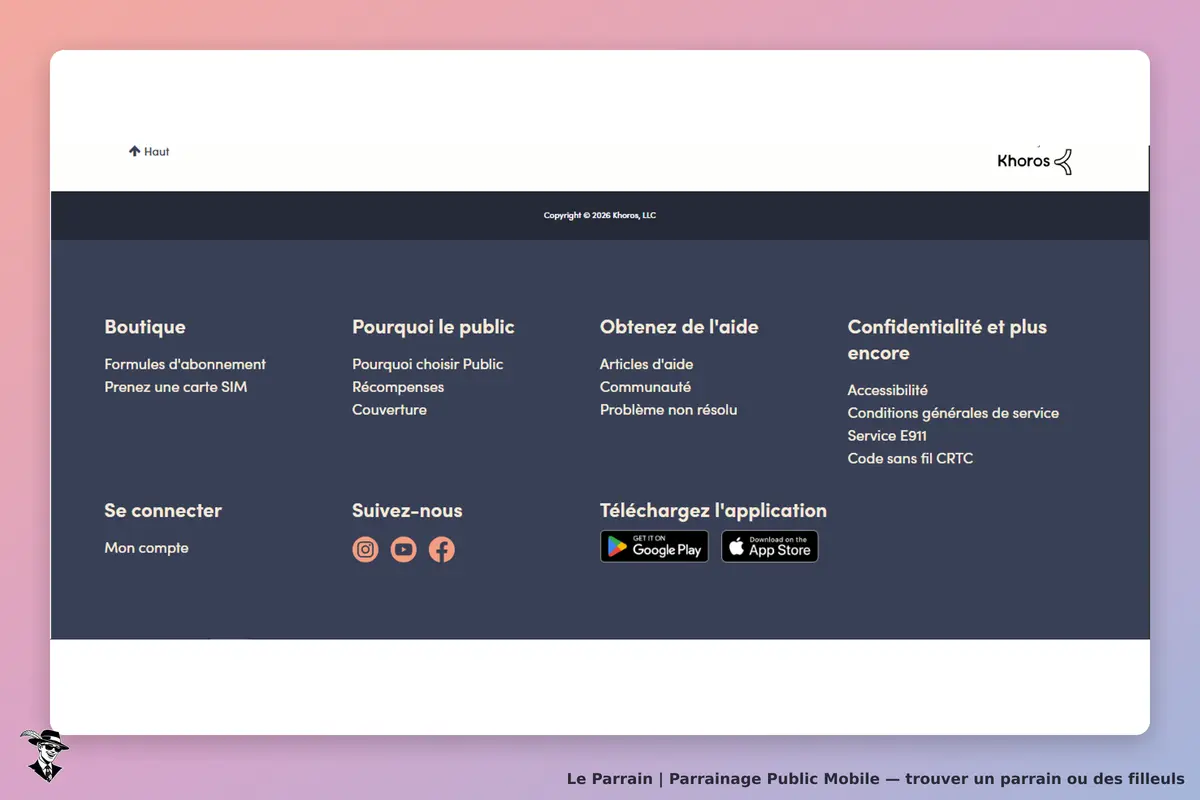Open Articles d'aide link

pos(646,364)
